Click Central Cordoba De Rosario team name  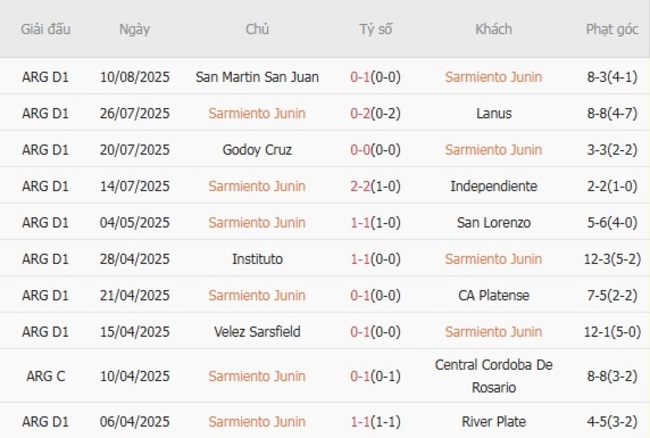(x=493, y=376)
